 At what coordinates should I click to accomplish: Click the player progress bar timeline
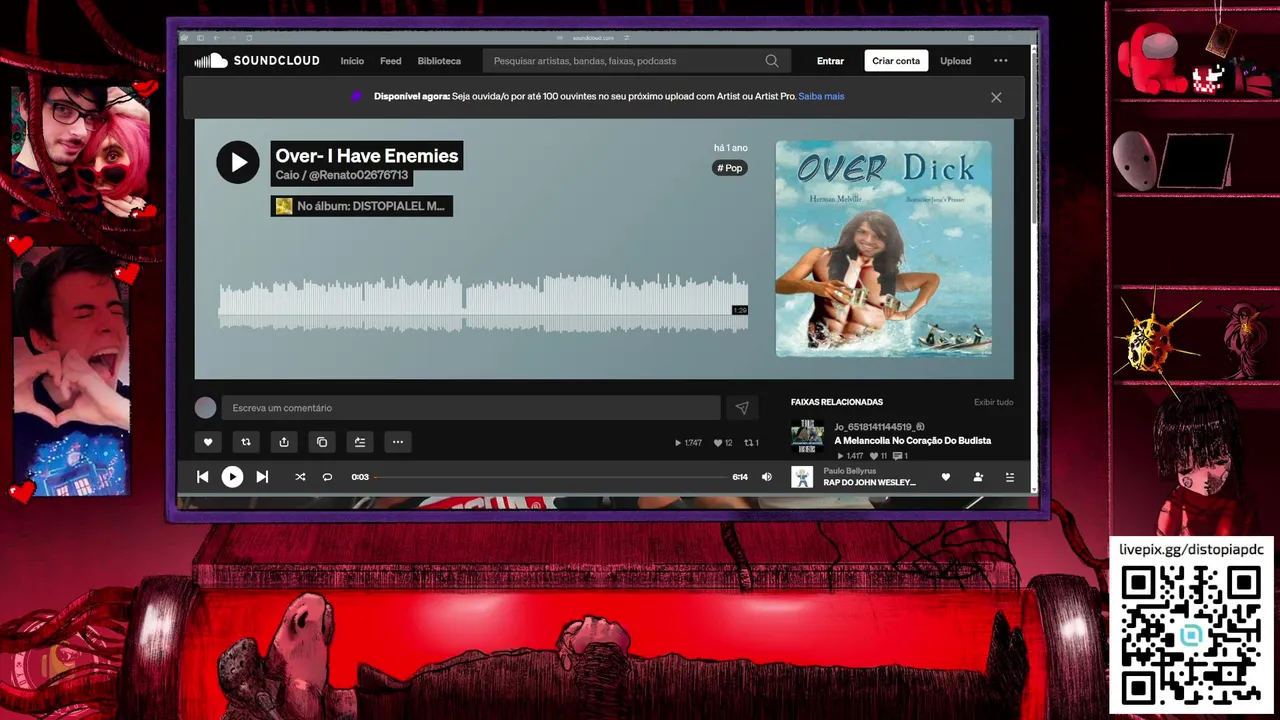551,477
